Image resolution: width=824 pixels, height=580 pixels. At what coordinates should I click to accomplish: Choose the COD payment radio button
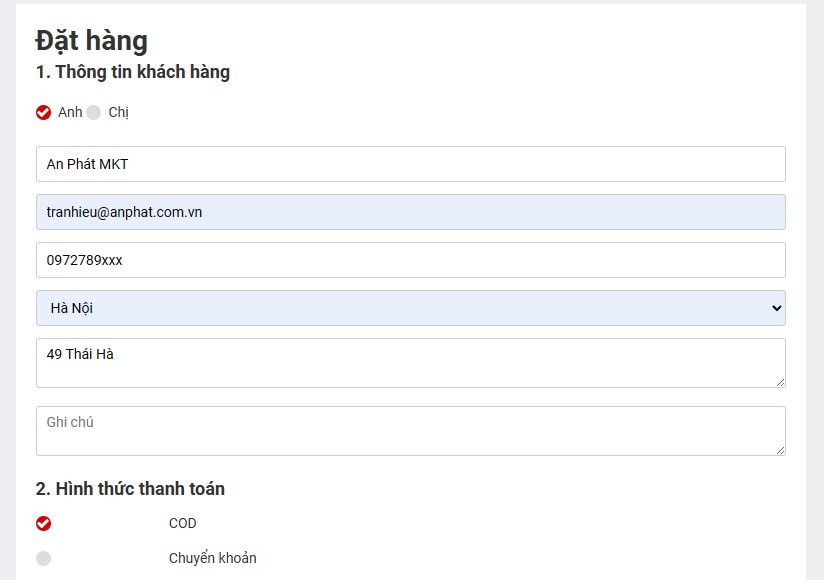(44, 524)
